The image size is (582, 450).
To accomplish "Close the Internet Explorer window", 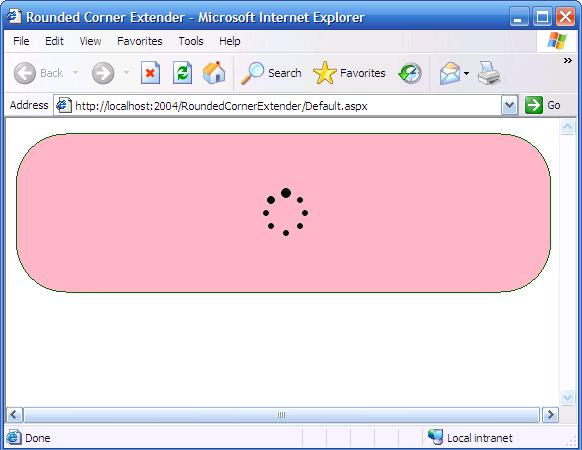I will (x=565, y=17).
